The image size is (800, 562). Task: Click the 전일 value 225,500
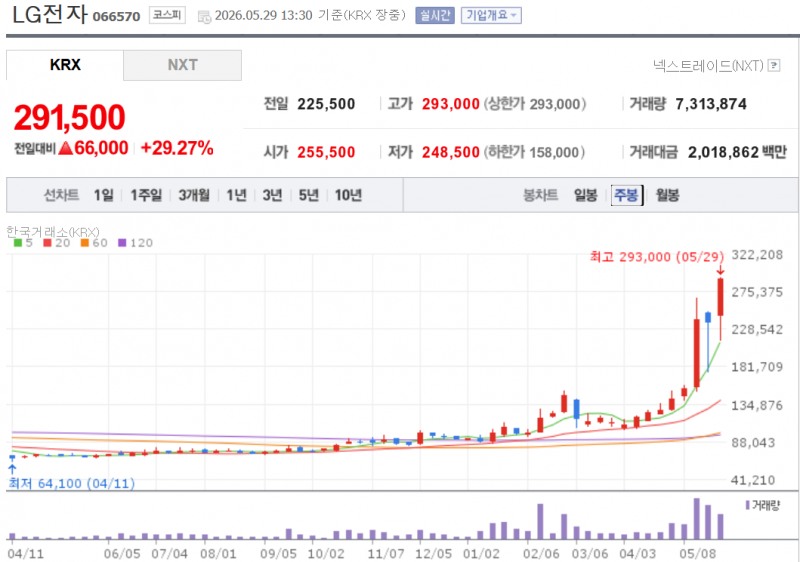326,104
